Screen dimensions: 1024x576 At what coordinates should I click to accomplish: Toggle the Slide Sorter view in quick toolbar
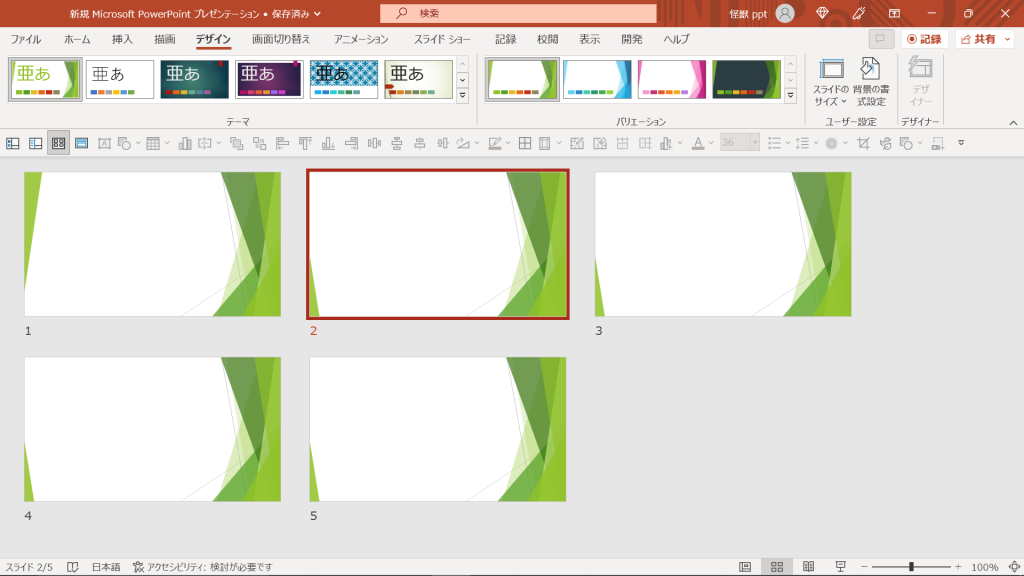click(58, 143)
